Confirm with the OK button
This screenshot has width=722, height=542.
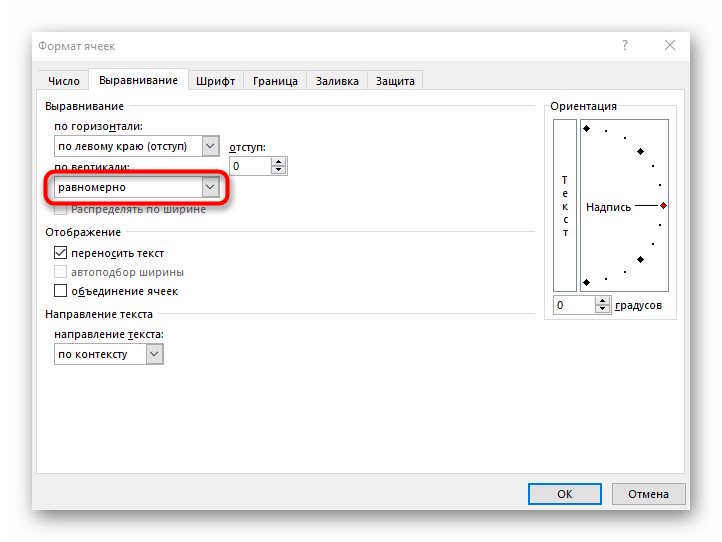pyautogui.click(x=565, y=494)
